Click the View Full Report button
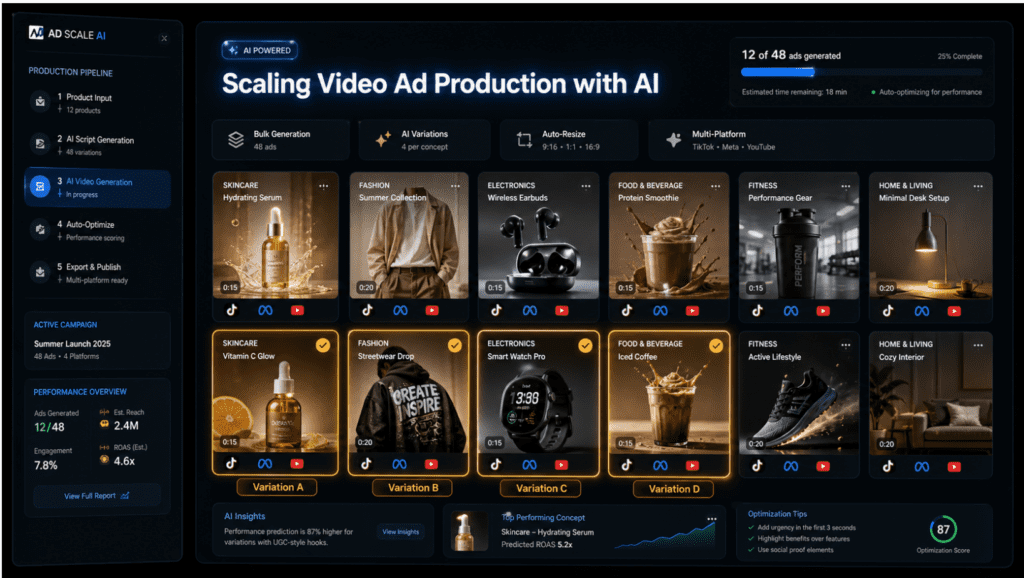1024x578 pixels. 97,496
